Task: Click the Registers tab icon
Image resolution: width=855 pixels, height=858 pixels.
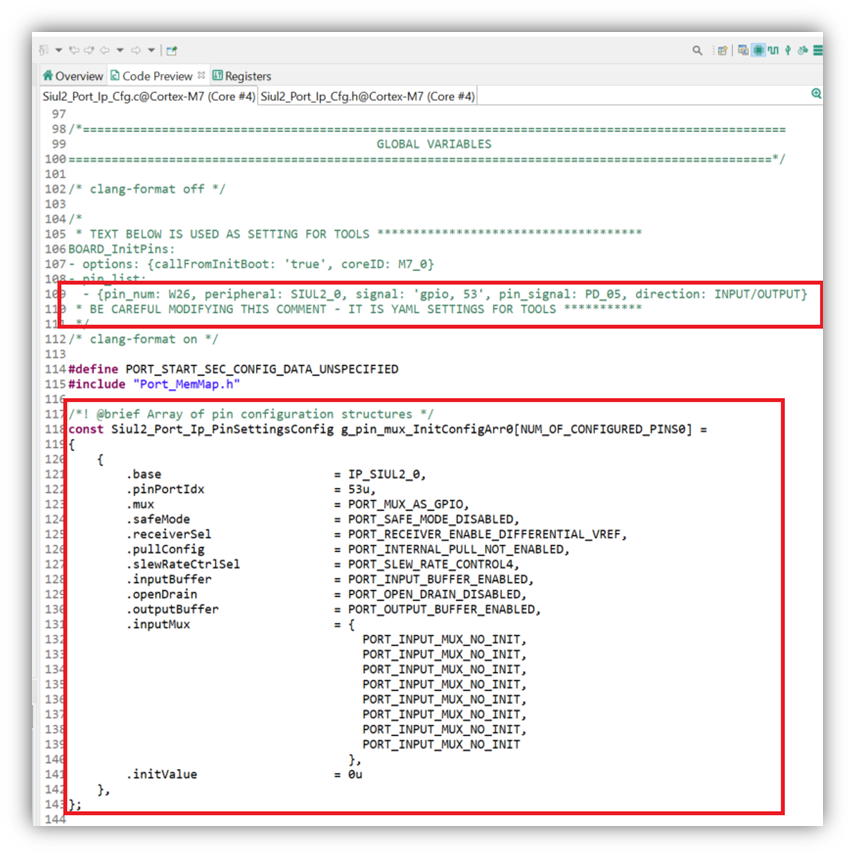Action: pos(218,76)
